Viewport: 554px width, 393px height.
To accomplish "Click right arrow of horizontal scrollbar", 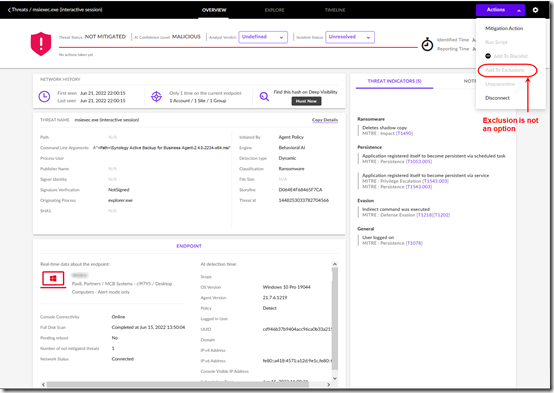I will point(329,384).
